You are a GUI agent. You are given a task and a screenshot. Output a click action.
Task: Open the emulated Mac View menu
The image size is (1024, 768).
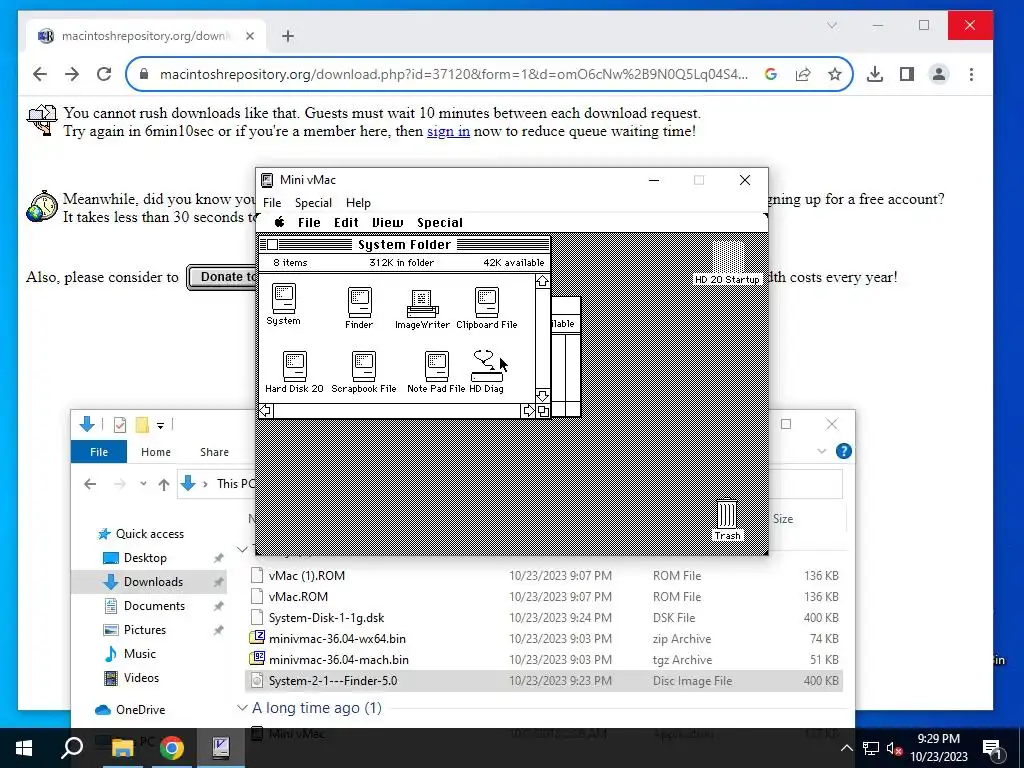pyautogui.click(x=388, y=223)
